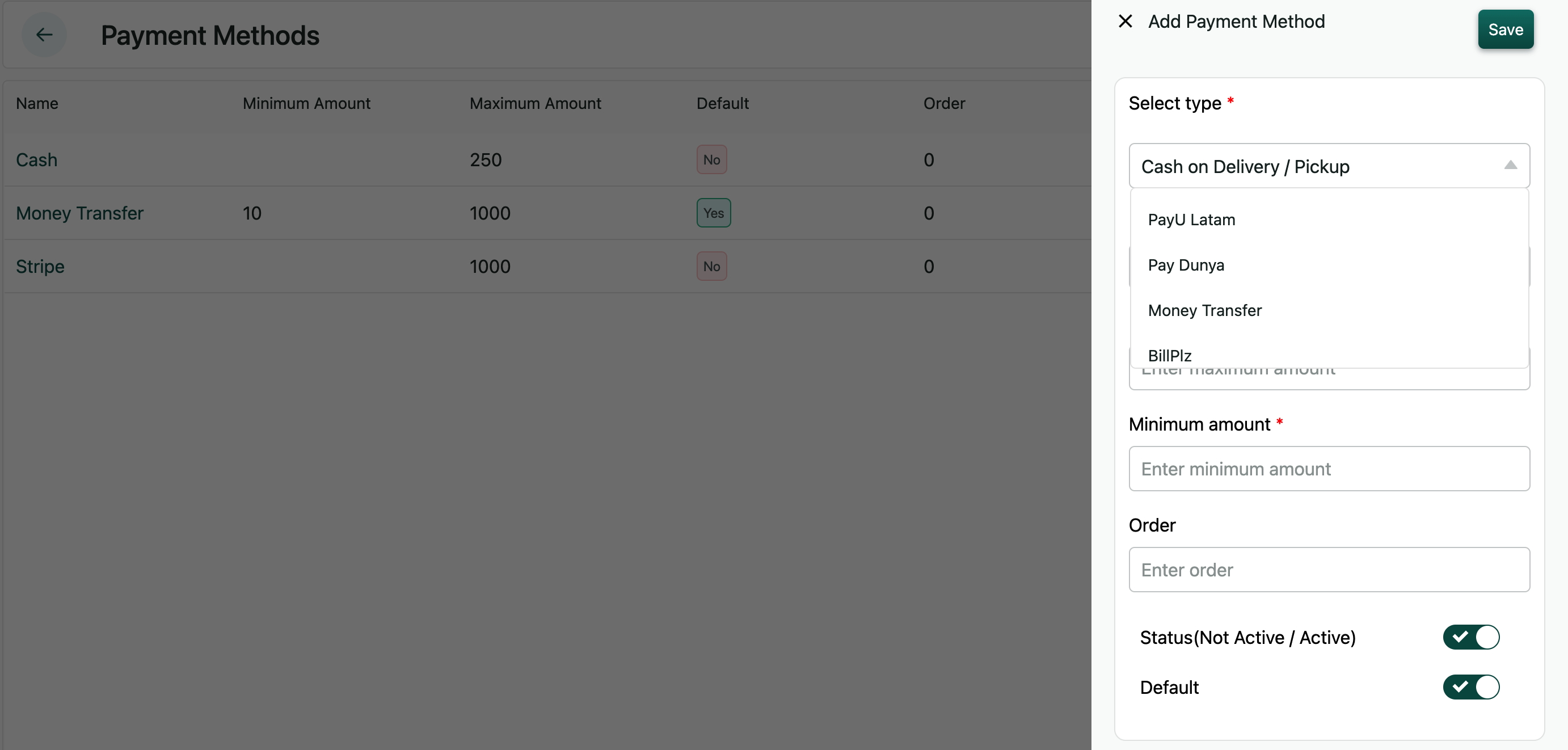1568x750 pixels.
Task: Close the Add Payment Method panel
Action: coord(1125,22)
